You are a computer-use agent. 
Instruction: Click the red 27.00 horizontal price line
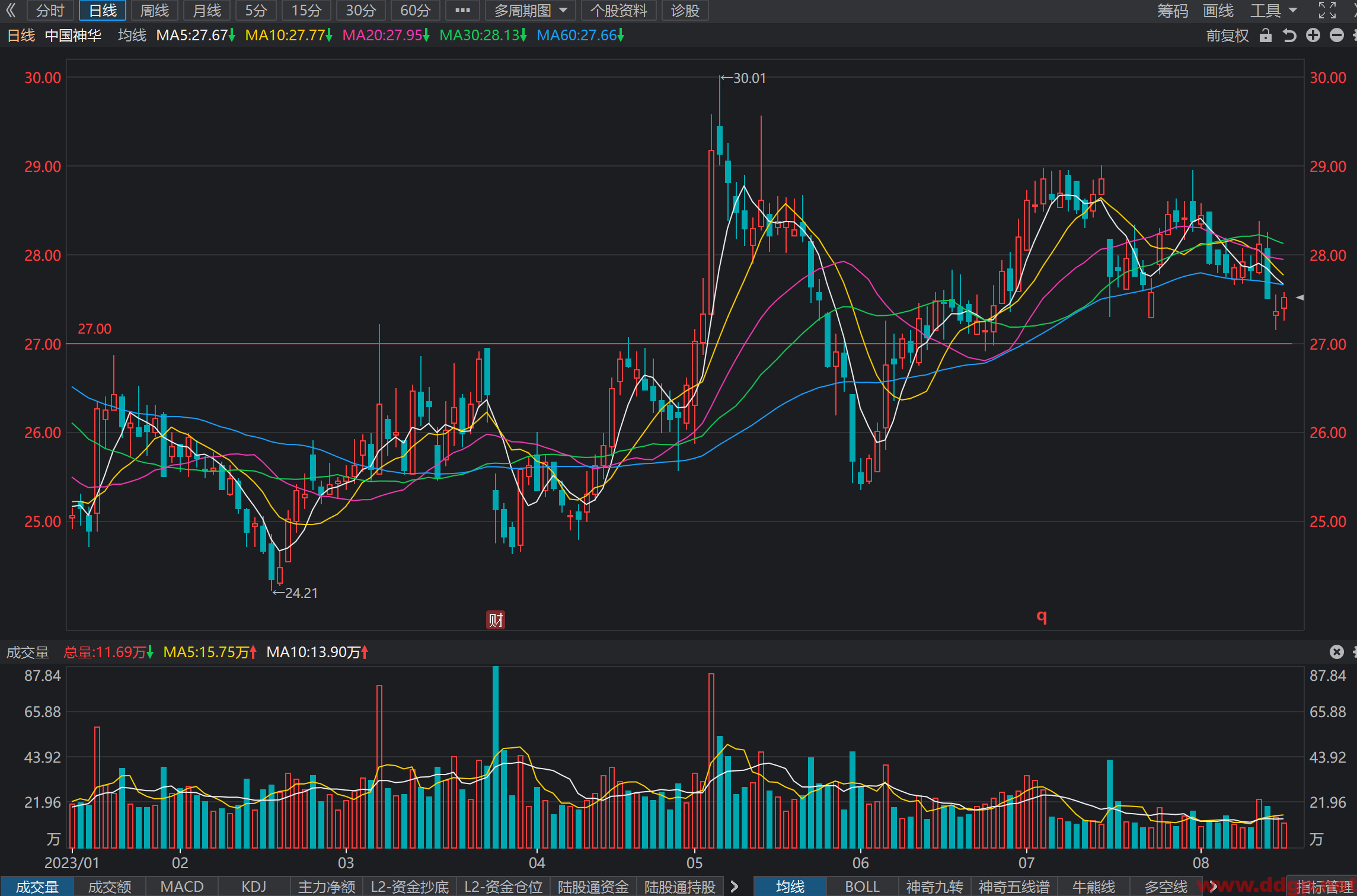pyautogui.click(x=679, y=344)
